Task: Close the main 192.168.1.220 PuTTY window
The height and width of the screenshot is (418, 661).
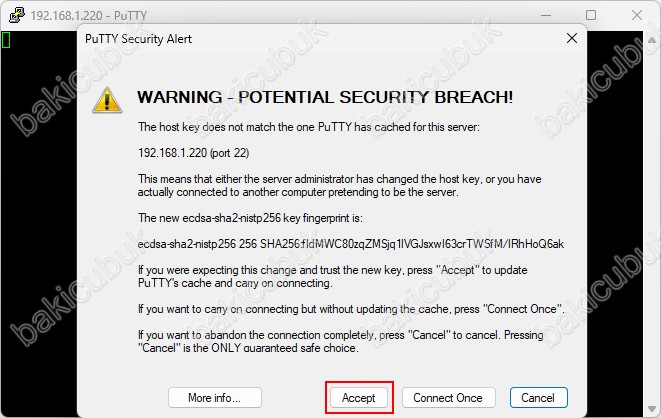Action: [x=637, y=15]
